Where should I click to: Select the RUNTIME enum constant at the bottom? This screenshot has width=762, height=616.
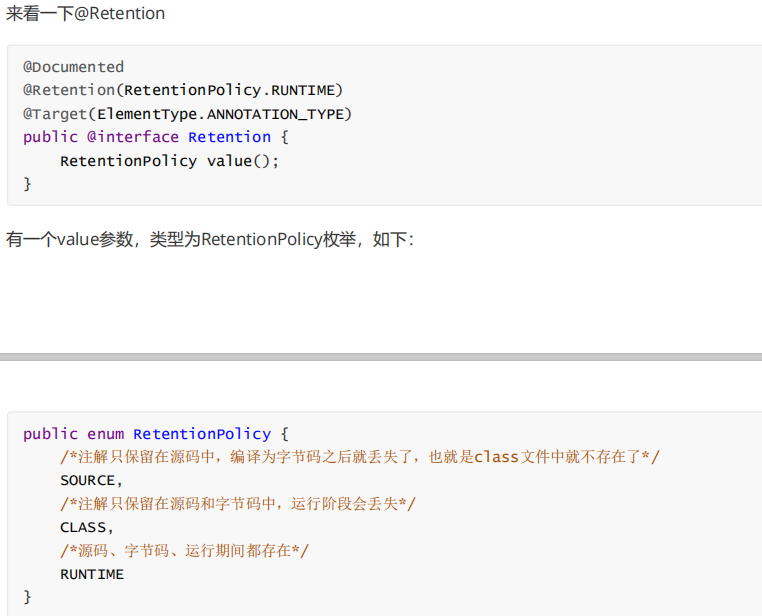pos(92,574)
